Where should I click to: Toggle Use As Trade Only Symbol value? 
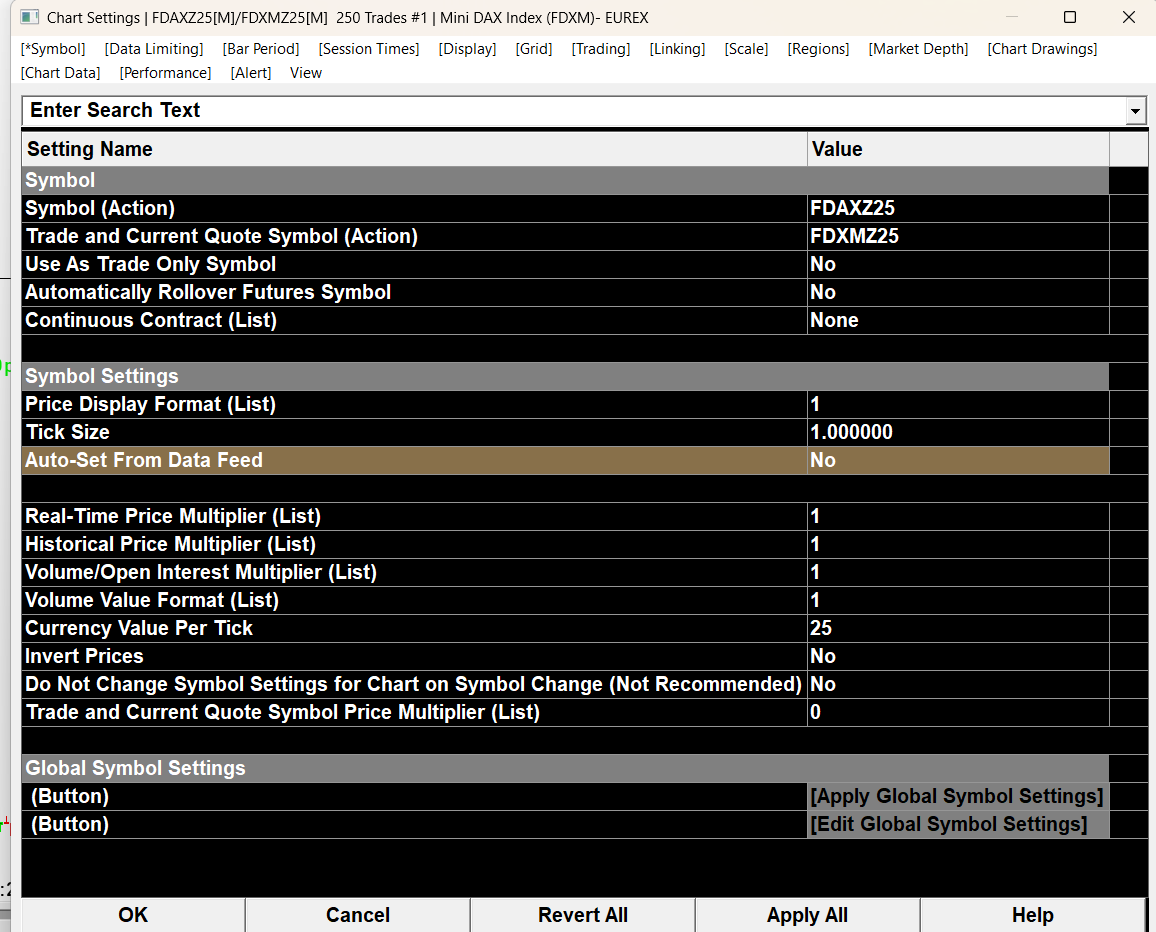(x=958, y=264)
